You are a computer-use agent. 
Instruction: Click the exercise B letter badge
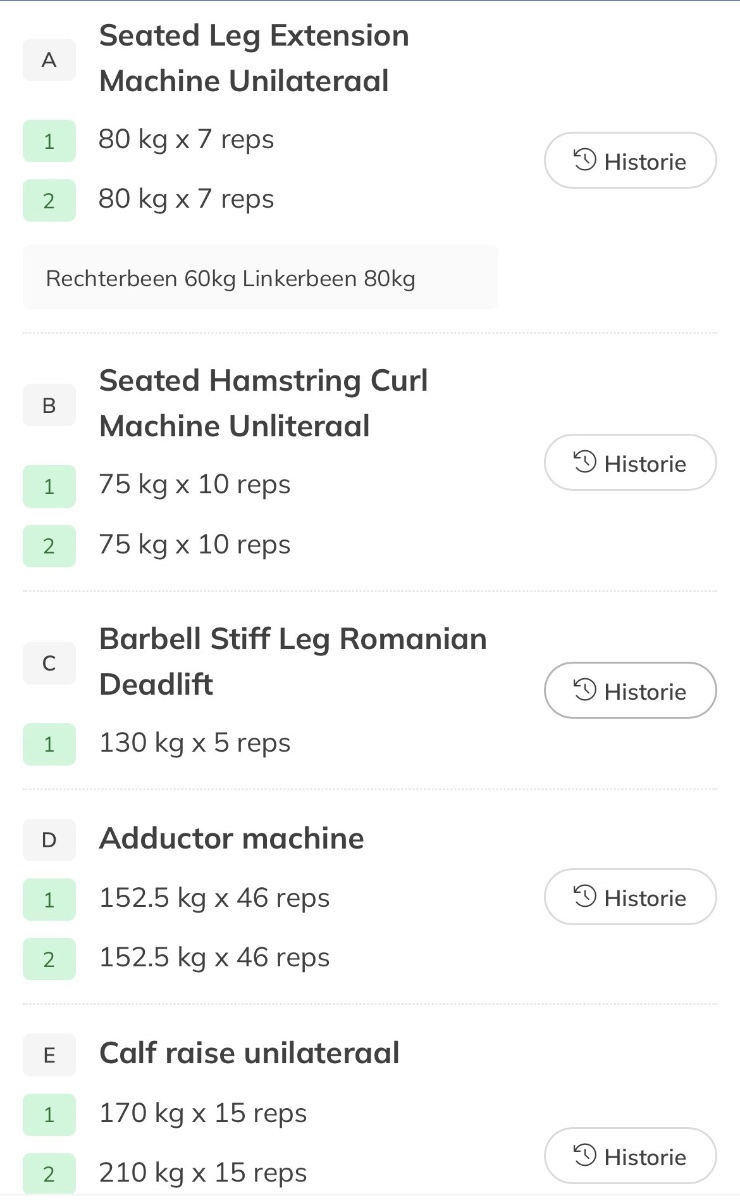(x=49, y=406)
